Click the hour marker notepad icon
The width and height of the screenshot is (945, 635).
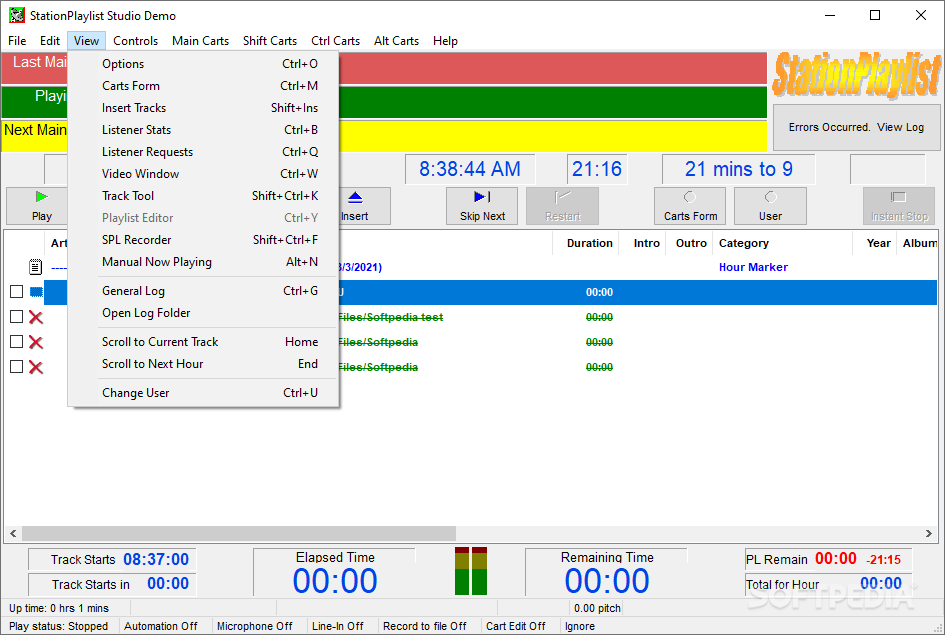pyautogui.click(x=36, y=266)
